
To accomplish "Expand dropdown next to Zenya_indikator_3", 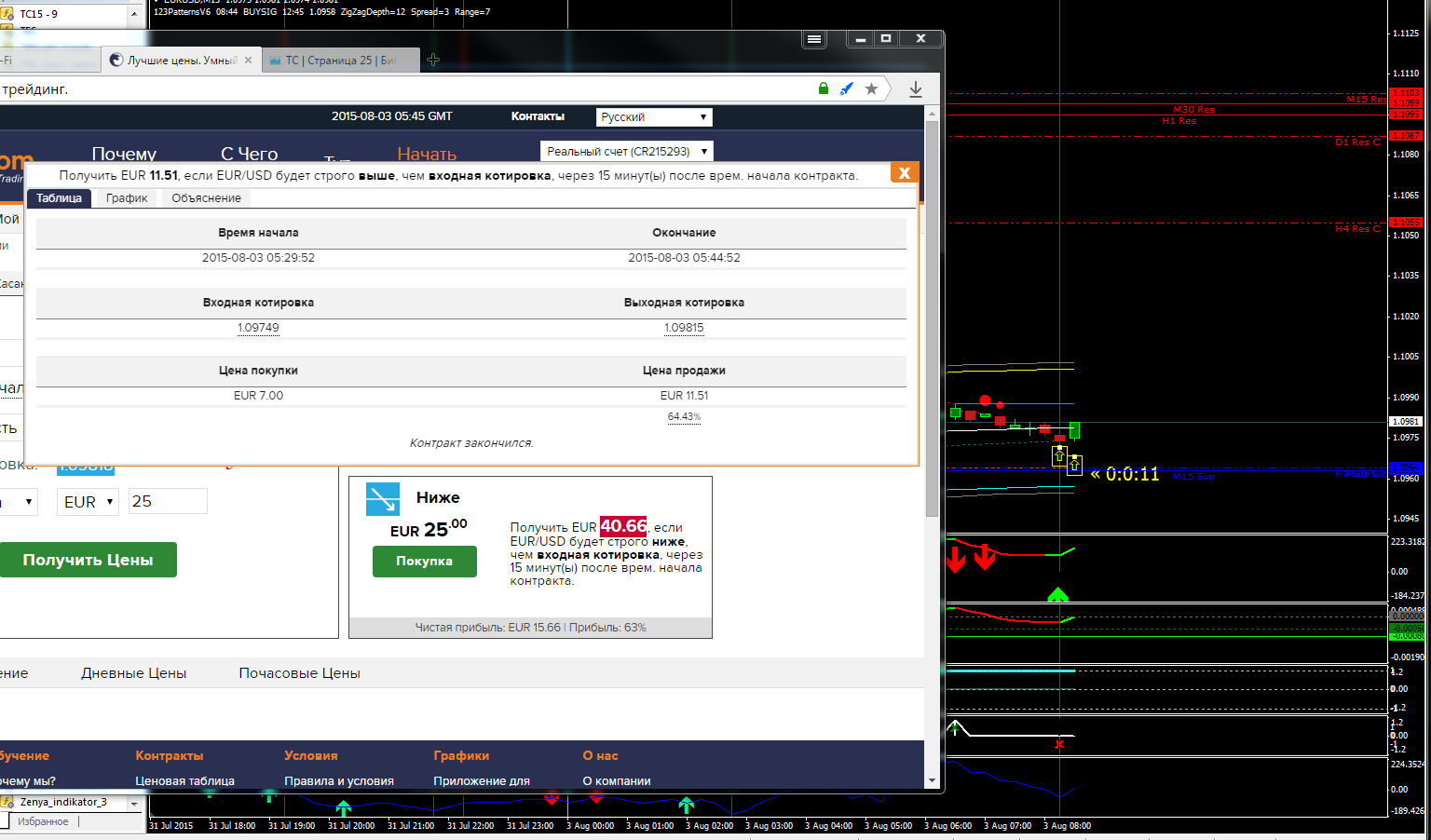I will [135, 803].
